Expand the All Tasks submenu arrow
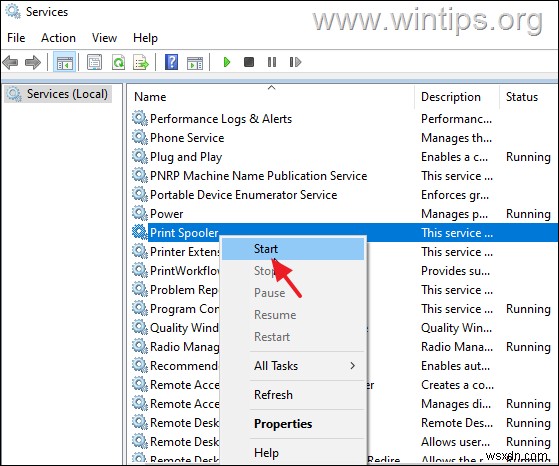559x466 pixels. pos(353,366)
